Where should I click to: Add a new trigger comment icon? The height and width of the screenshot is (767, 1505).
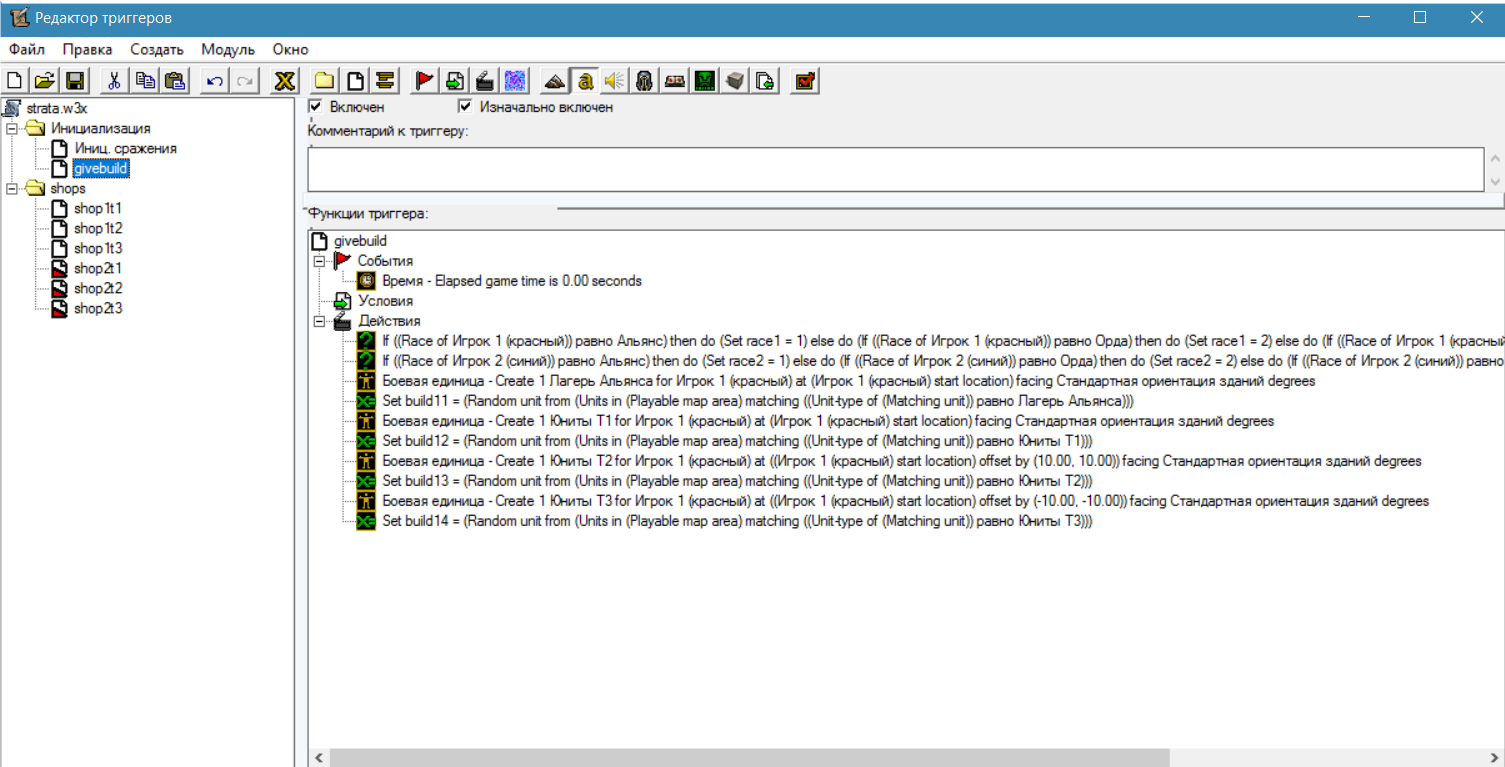coord(385,81)
